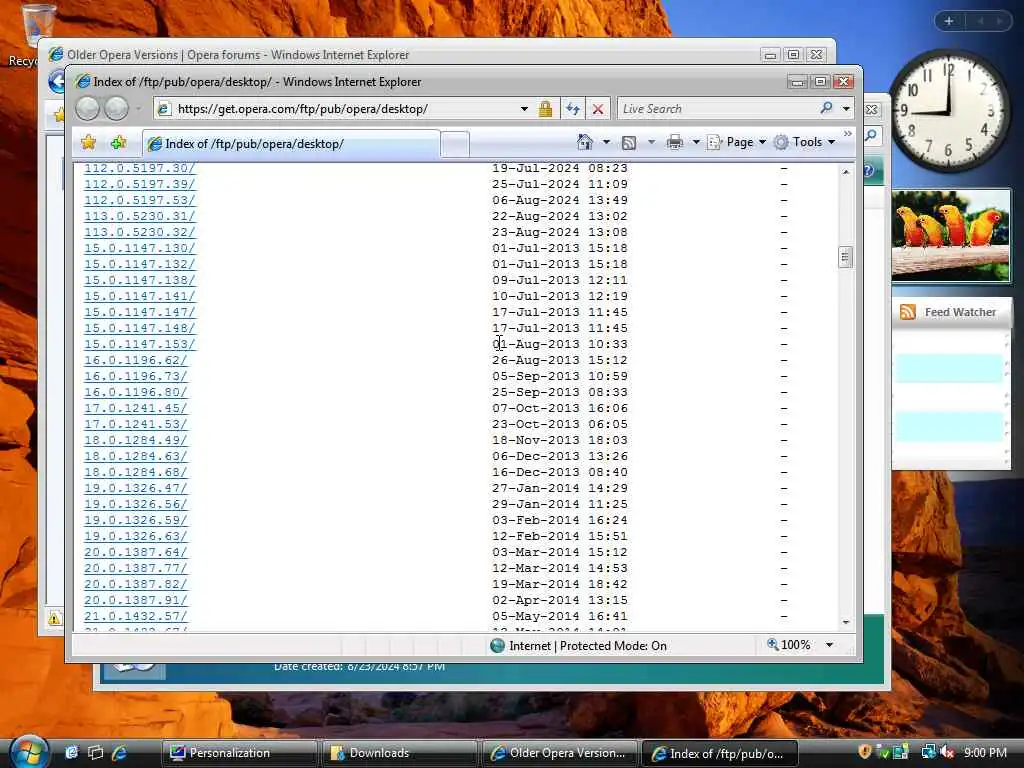The image size is (1024, 768).
Task: Click the red Stop loading icon
Action: click(x=598, y=109)
